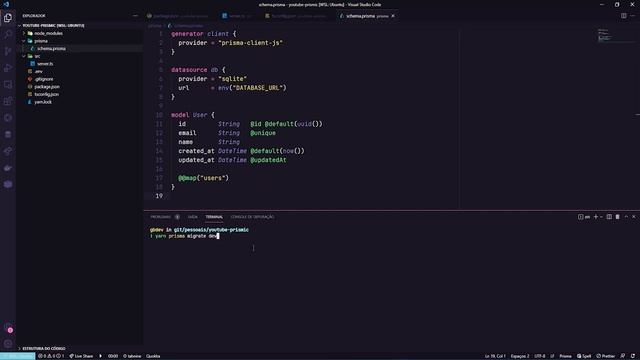
Task: Collapse the prisma folder
Action: 41,41
